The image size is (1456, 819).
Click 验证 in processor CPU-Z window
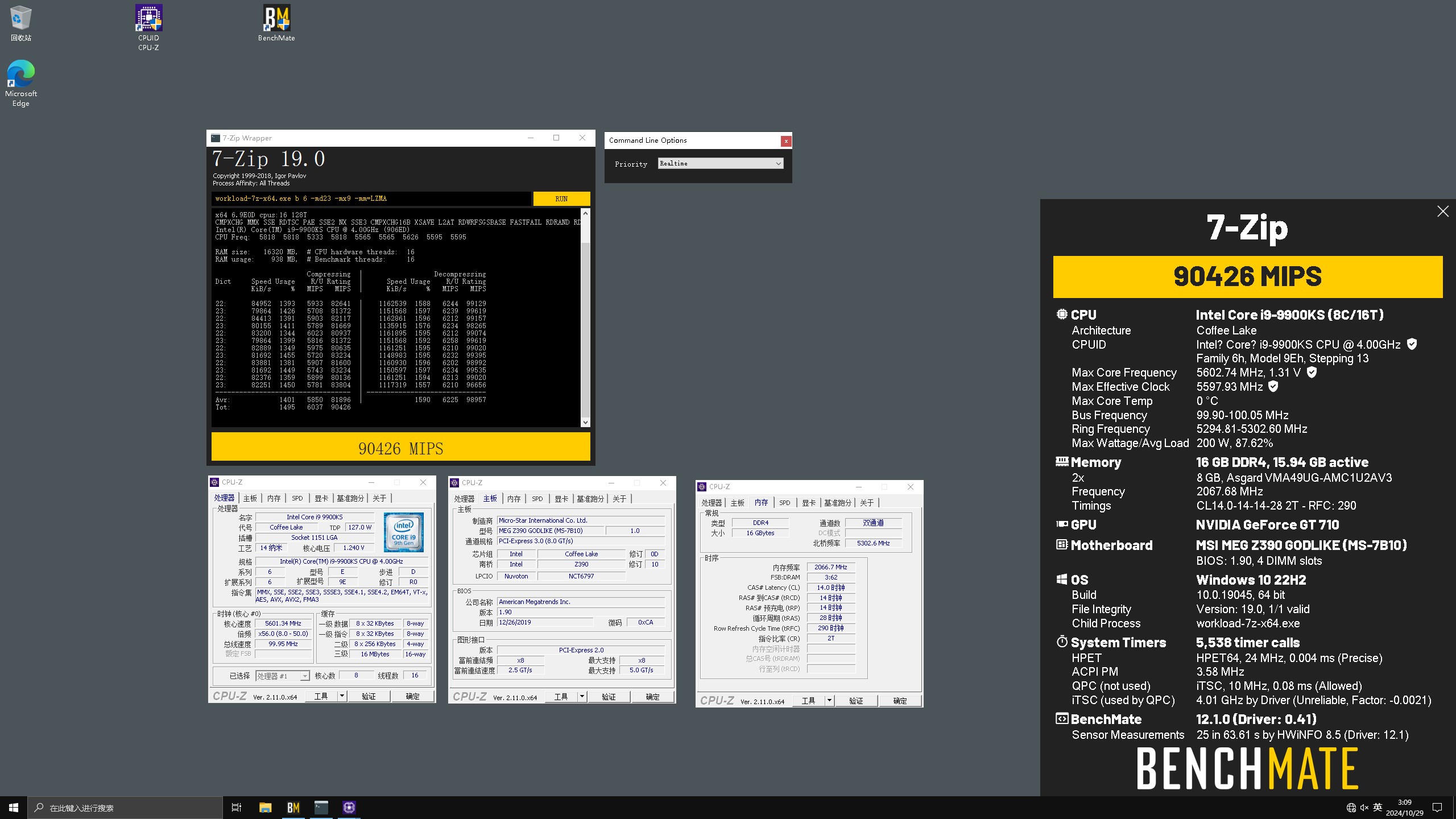[369, 696]
